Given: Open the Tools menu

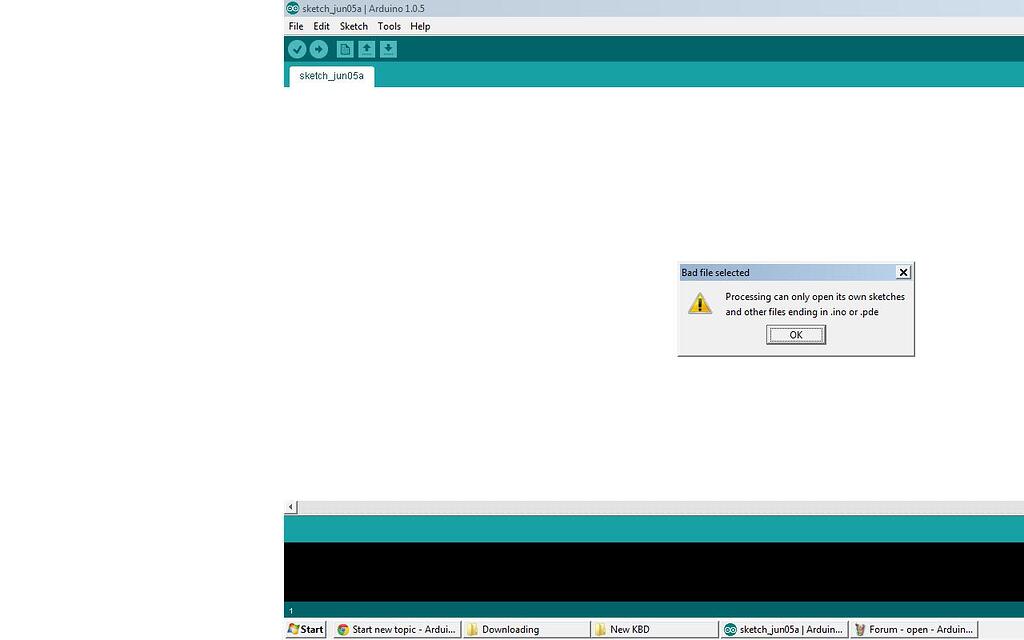Looking at the screenshot, I should [389, 26].
